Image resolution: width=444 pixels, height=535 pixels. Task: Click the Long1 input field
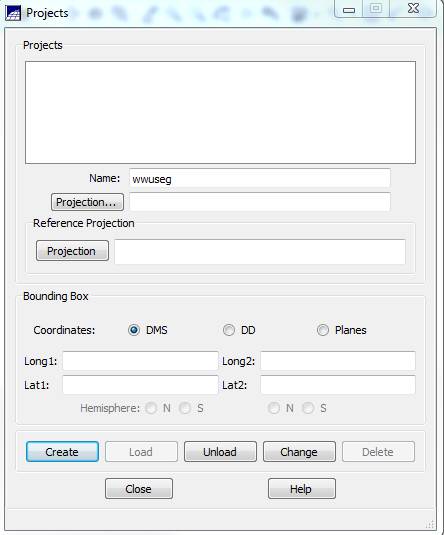pos(140,361)
